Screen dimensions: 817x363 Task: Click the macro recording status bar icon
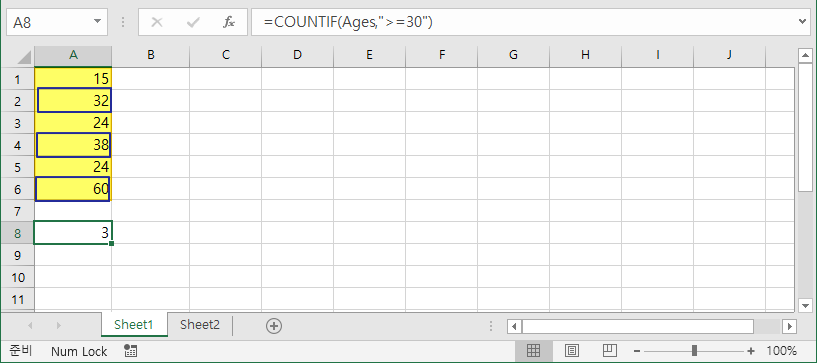tap(130, 351)
